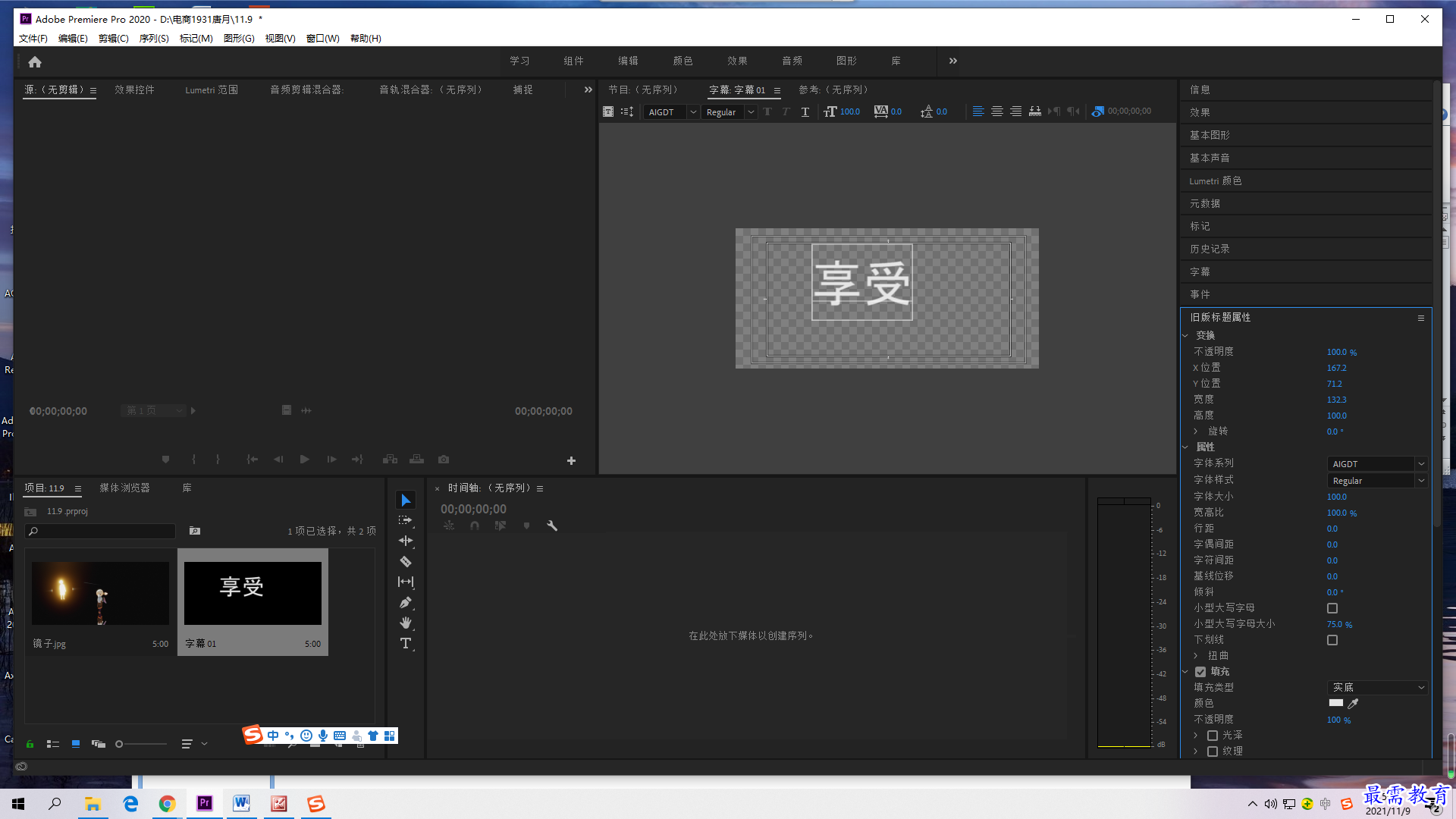Click the Export Frame camera icon
This screenshot has width=1456, height=819.
tap(444, 459)
